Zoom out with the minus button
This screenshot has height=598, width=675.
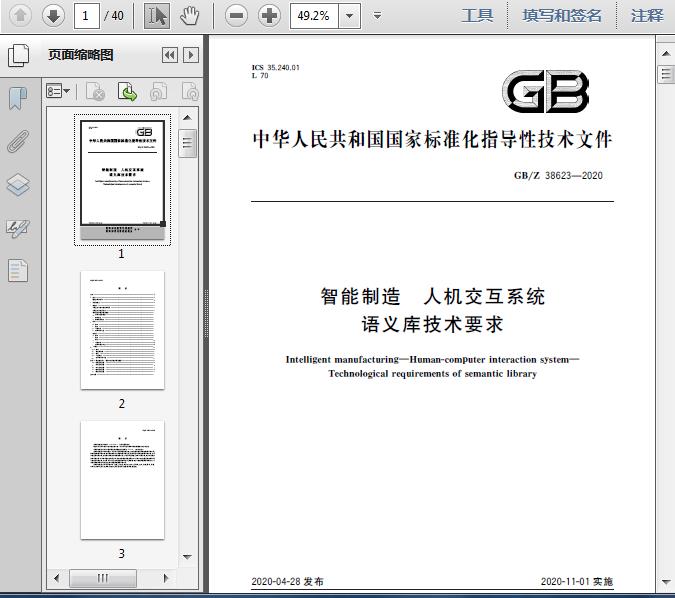(x=236, y=15)
